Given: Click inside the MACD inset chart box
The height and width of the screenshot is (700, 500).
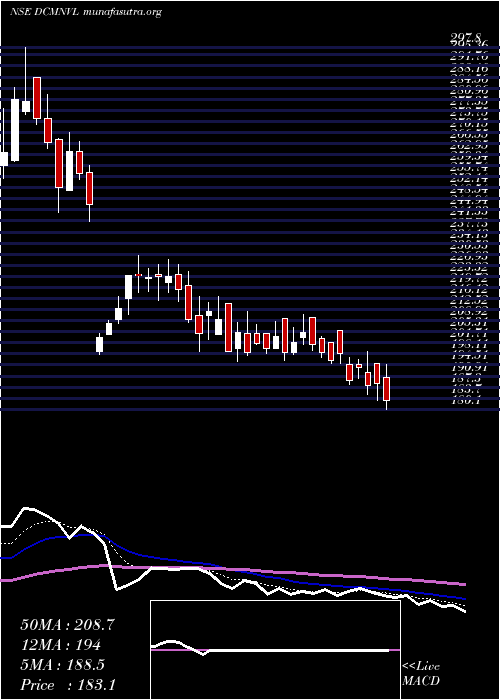Looking at the screenshot, I should click(x=275, y=650).
